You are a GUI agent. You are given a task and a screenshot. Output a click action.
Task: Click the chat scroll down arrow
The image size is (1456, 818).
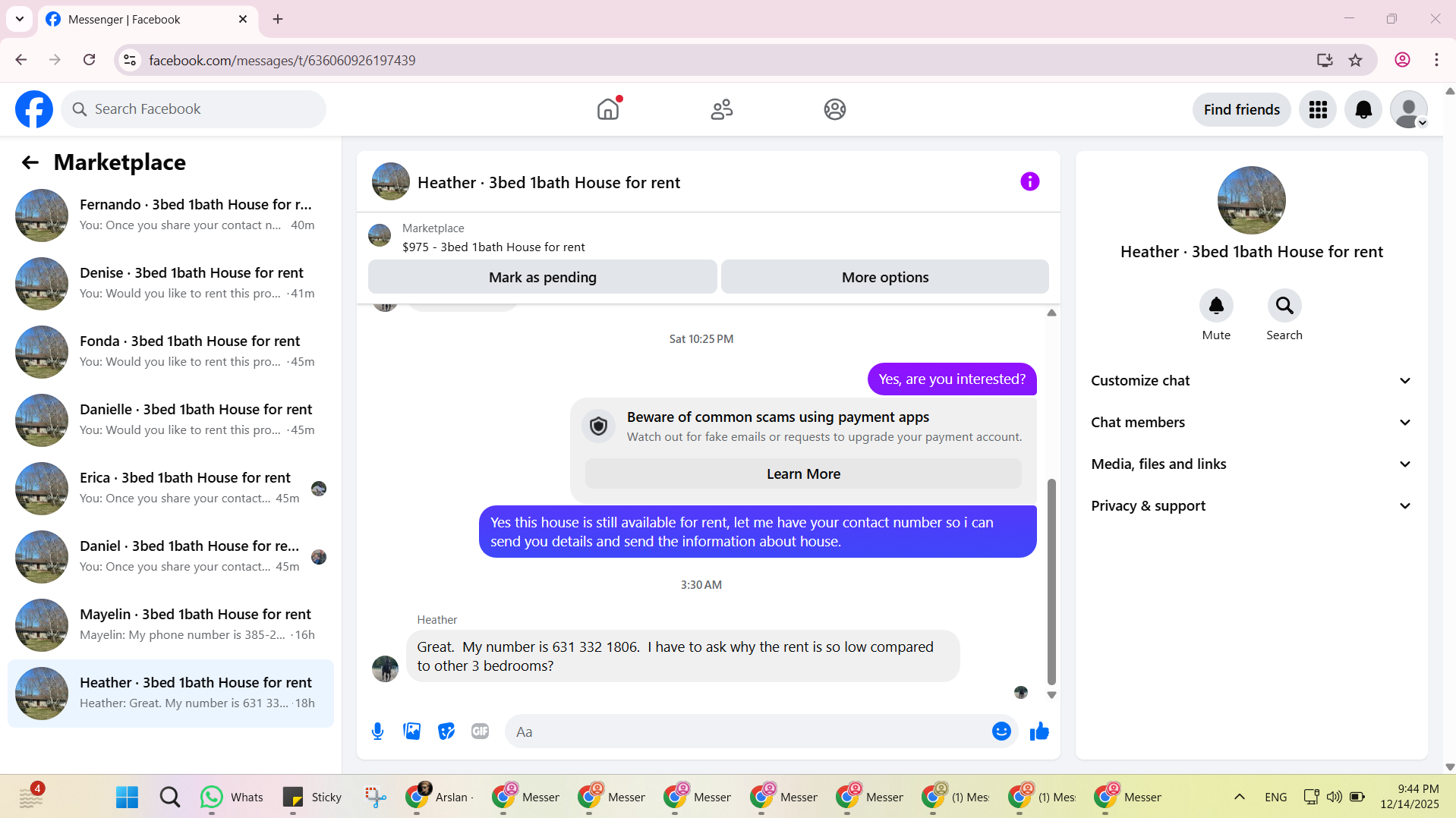pyautogui.click(x=1051, y=695)
